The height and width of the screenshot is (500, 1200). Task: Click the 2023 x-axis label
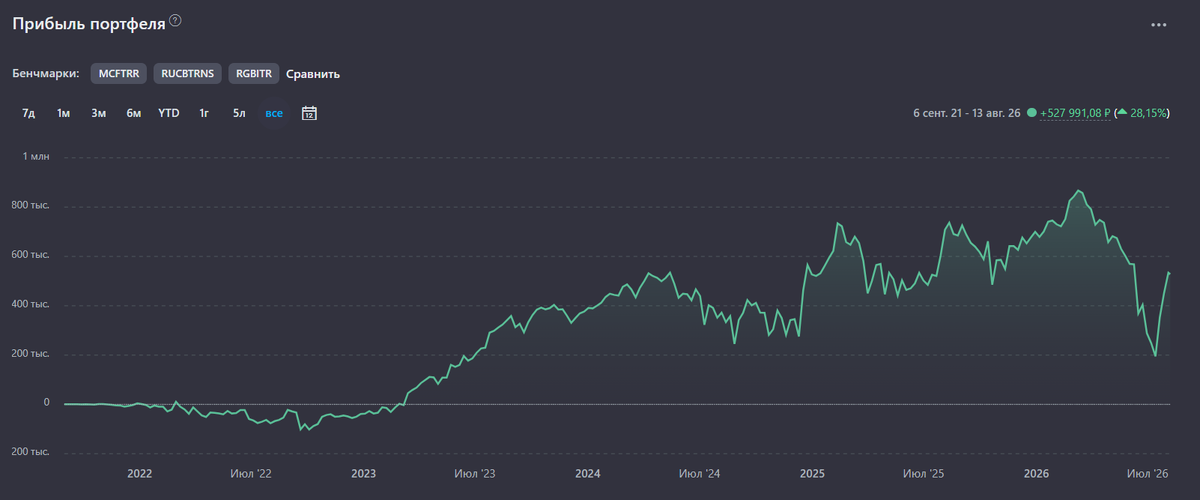(364, 473)
